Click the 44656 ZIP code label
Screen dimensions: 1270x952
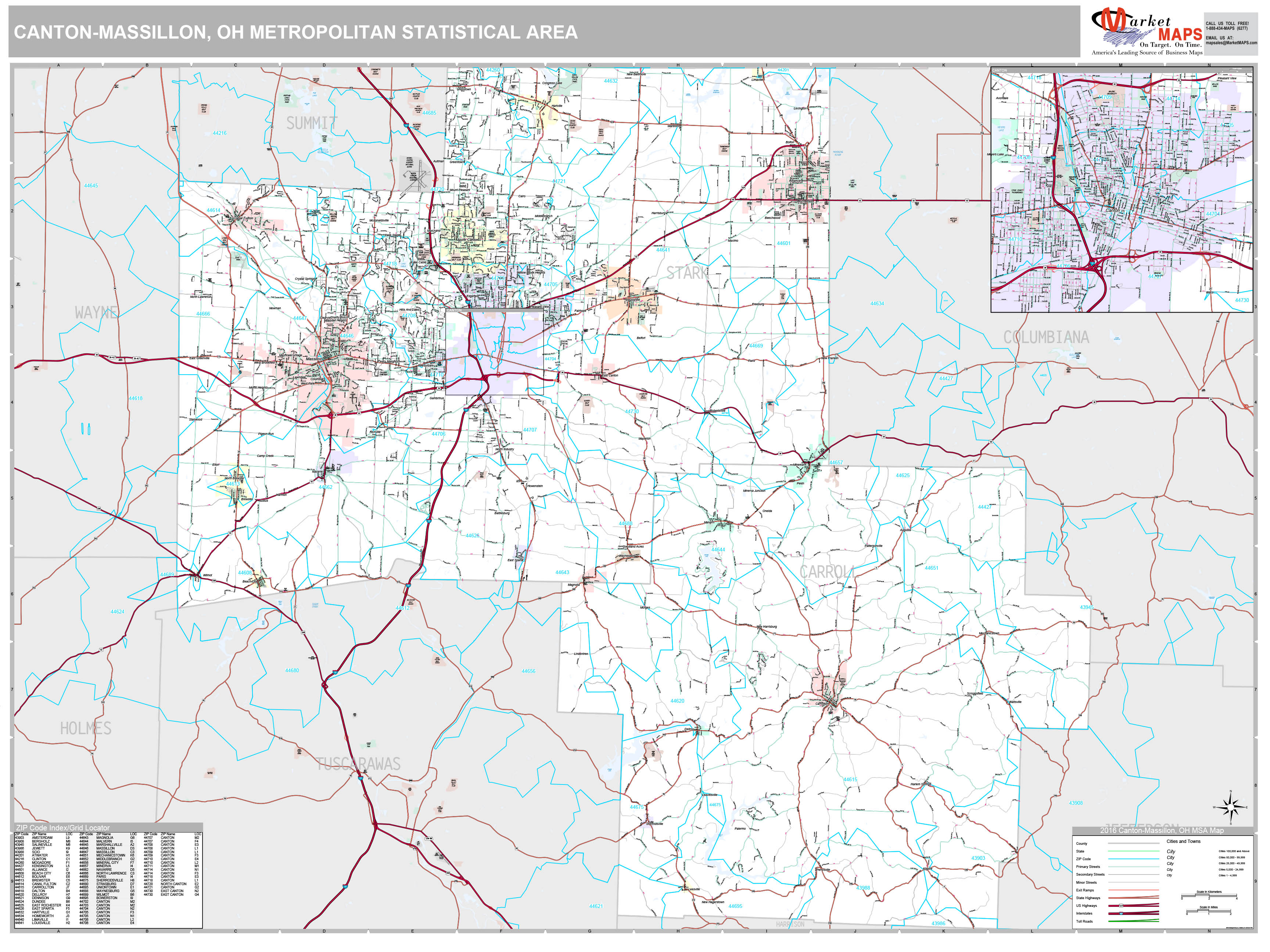coord(528,671)
